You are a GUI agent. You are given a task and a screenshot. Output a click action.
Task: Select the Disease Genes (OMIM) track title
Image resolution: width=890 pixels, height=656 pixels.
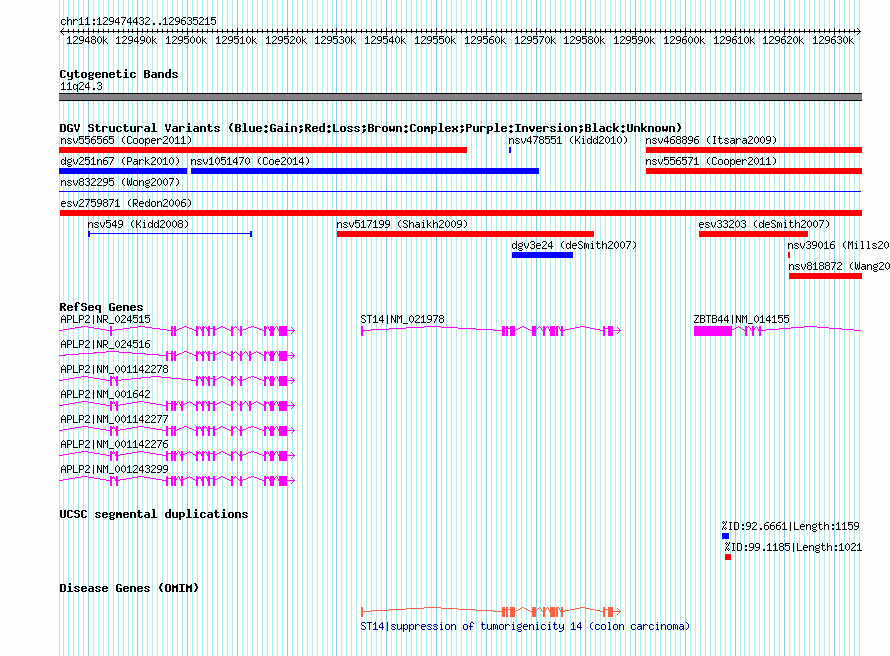(x=129, y=588)
